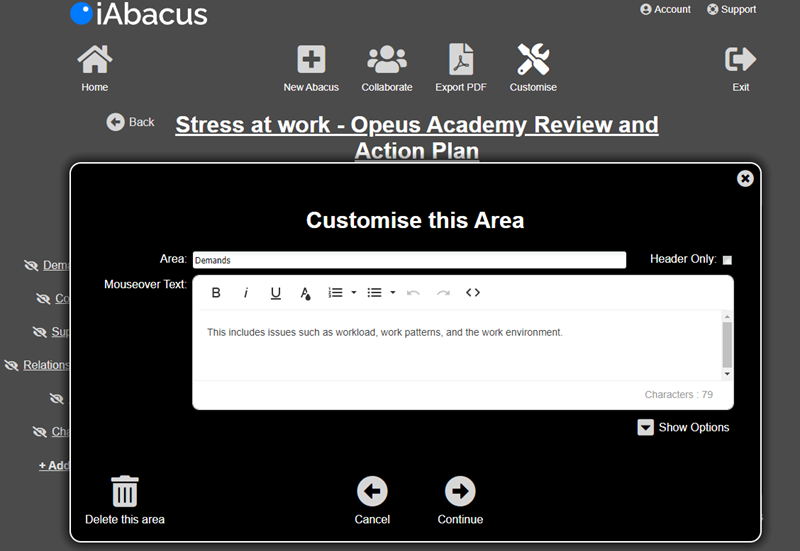800x551 pixels.
Task: Open the text color picker
Action: point(305,293)
